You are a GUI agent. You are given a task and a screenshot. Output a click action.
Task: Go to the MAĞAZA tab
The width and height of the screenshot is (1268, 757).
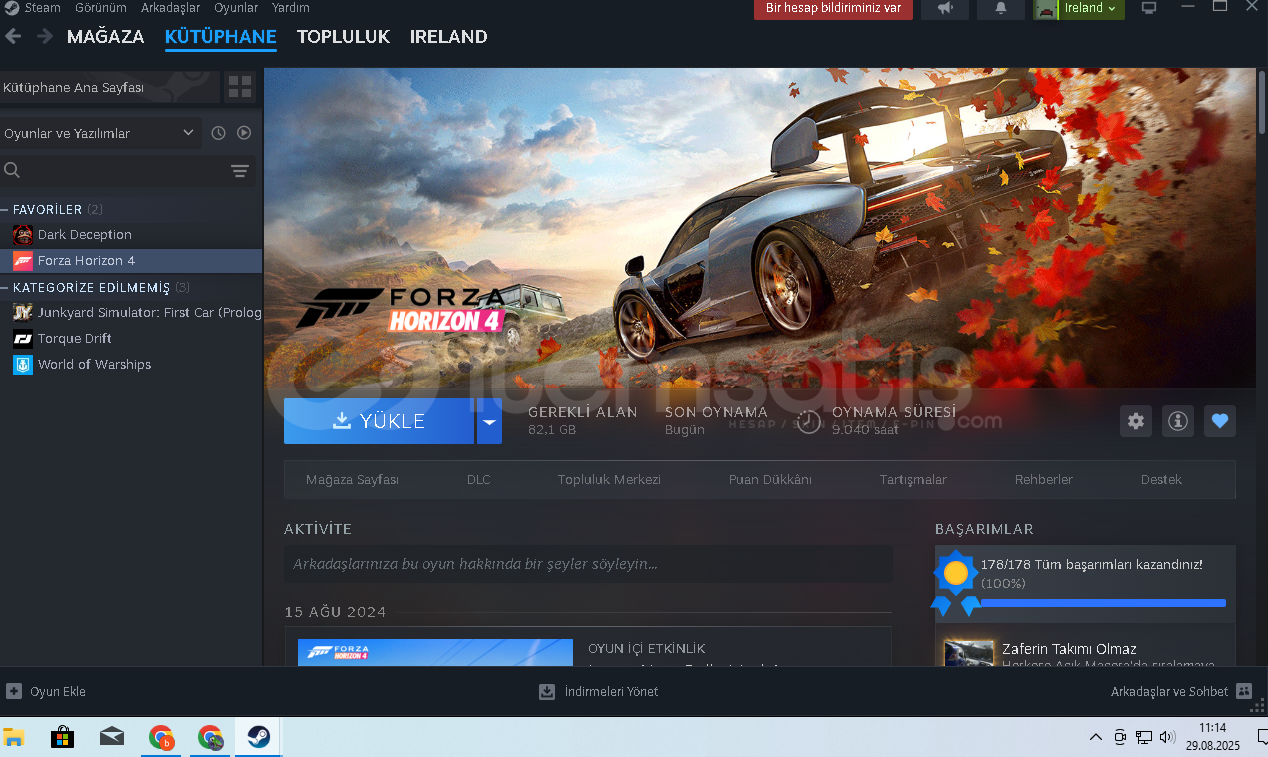pyautogui.click(x=106, y=36)
